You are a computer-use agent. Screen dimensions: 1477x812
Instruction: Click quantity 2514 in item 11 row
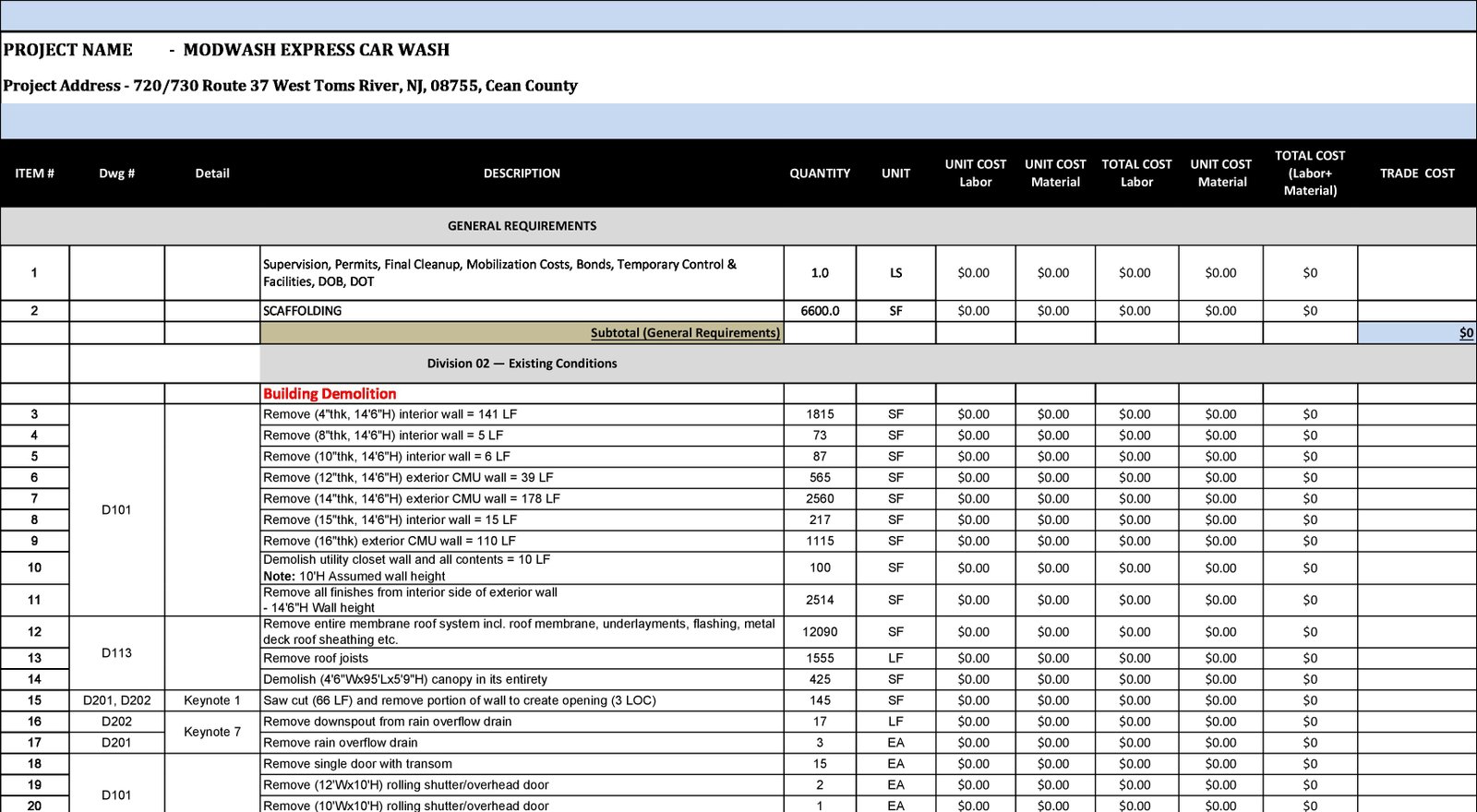820,600
